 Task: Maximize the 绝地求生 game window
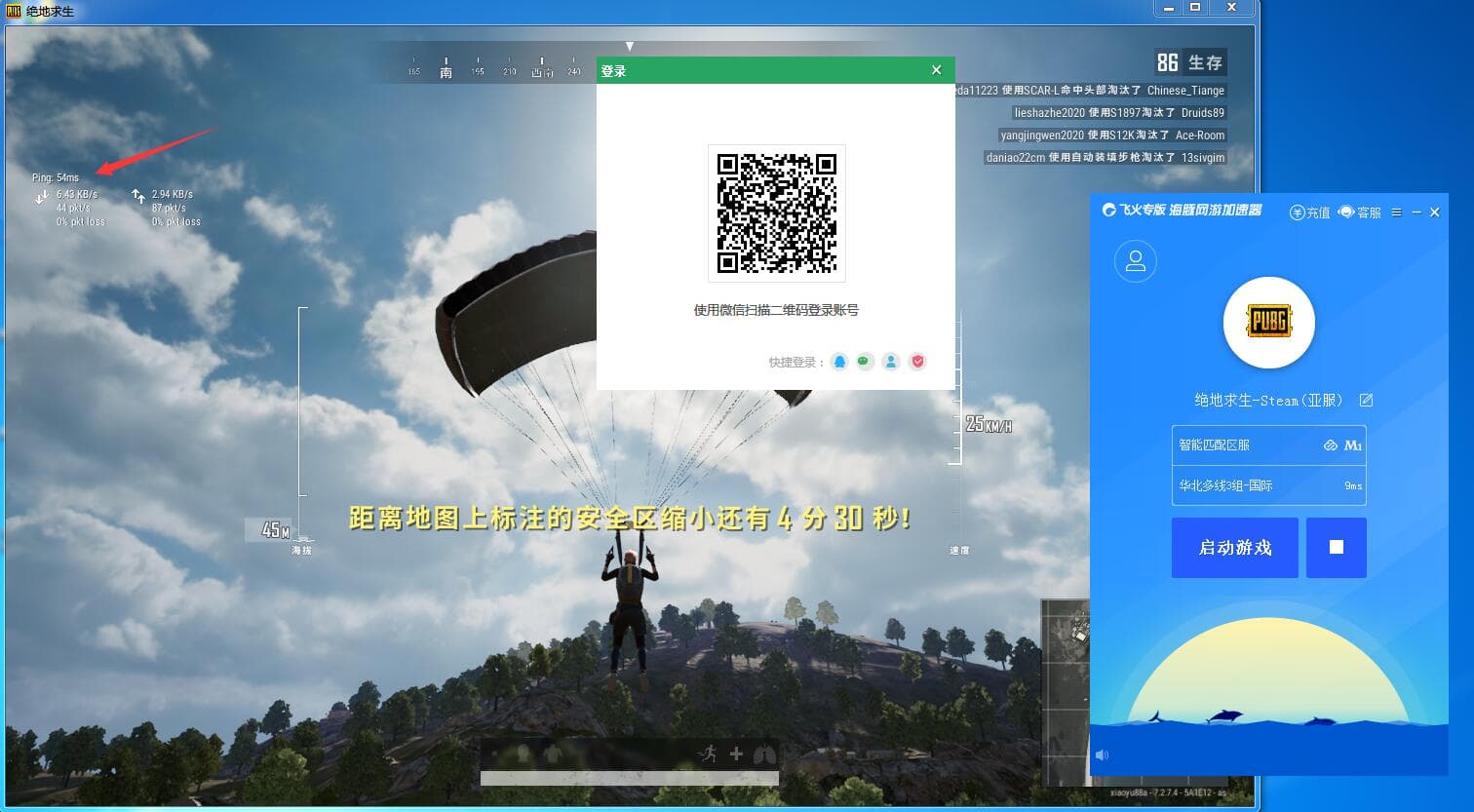[x=1195, y=7]
